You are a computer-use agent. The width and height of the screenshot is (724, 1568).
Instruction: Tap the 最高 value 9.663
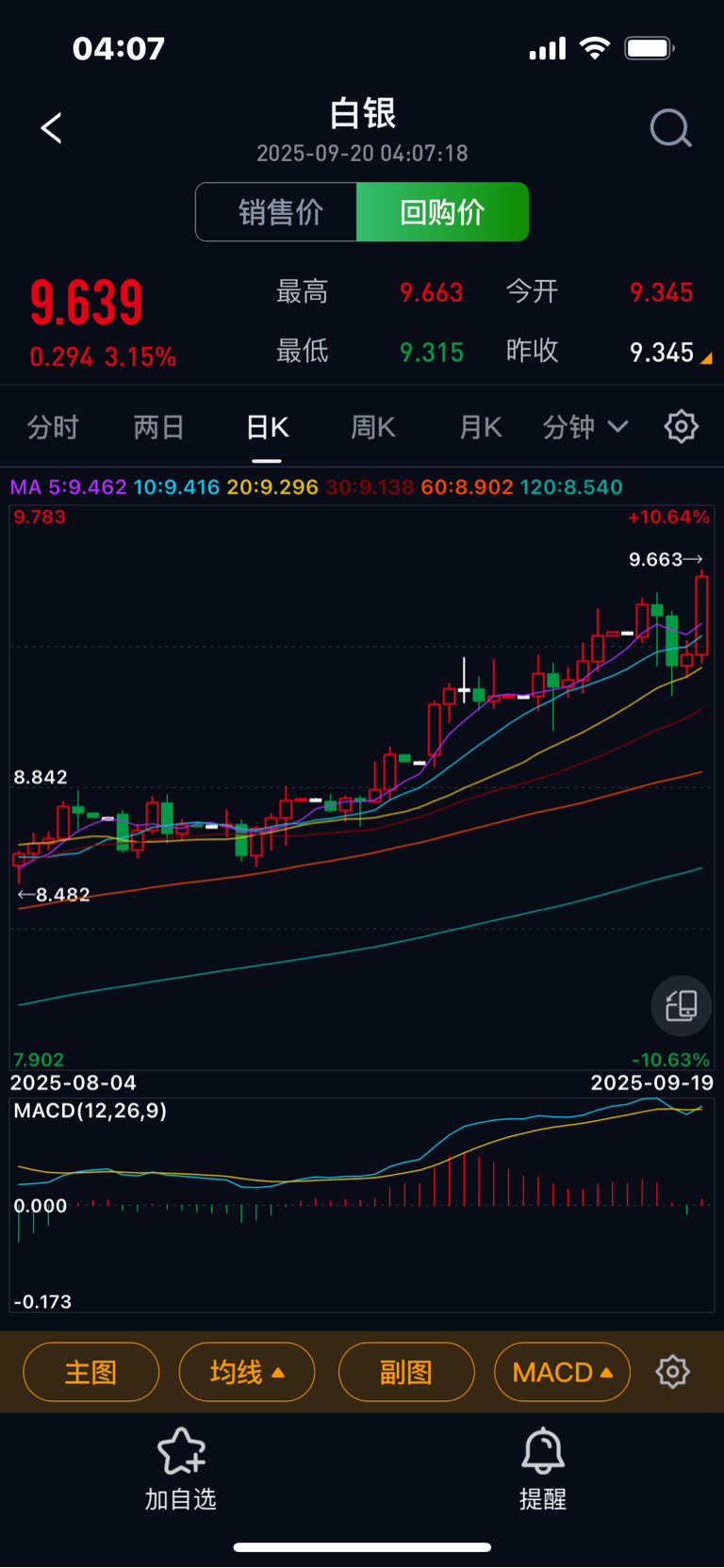click(x=432, y=292)
